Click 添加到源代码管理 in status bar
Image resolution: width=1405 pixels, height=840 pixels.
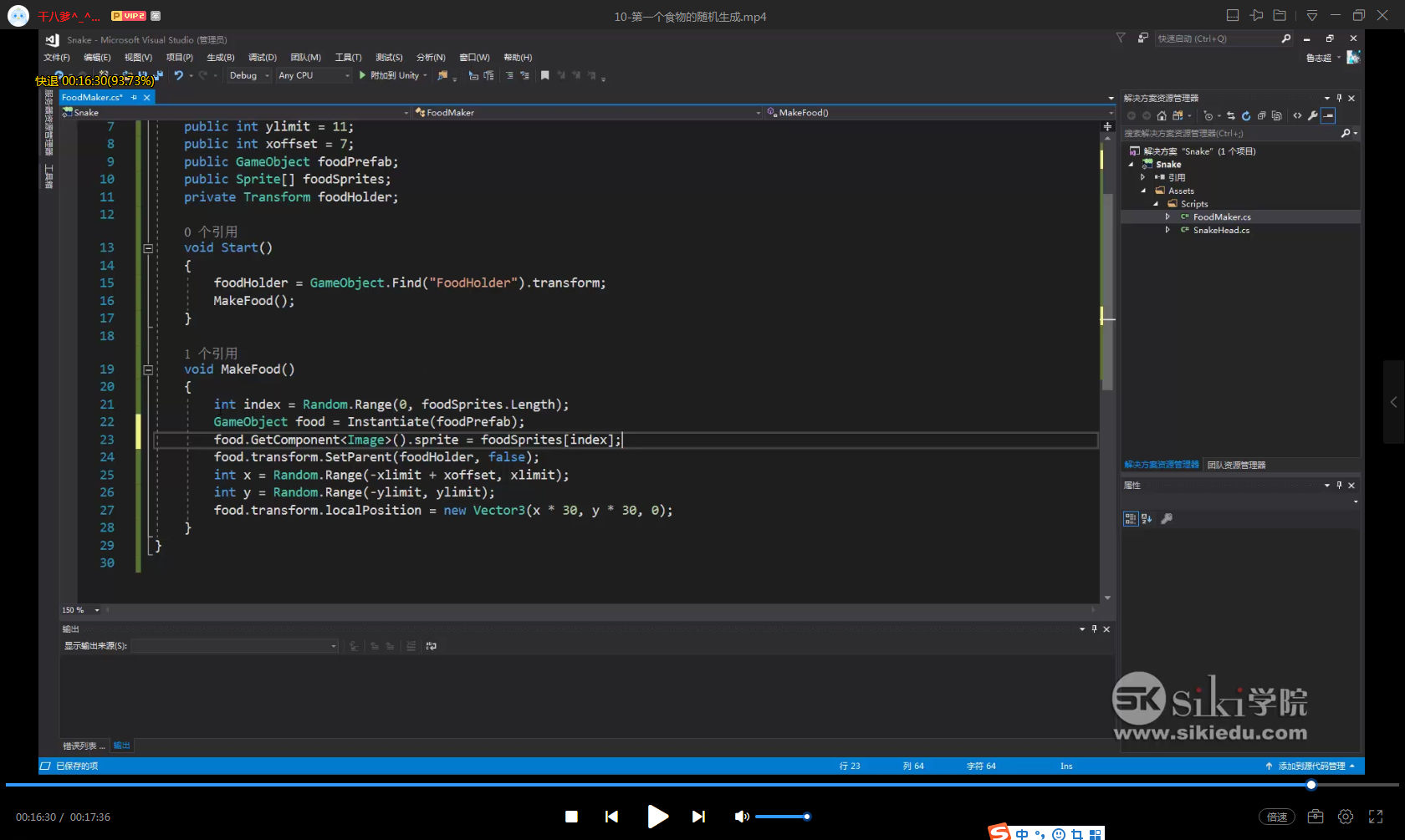pyautogui.click(x=1310, y=766)
